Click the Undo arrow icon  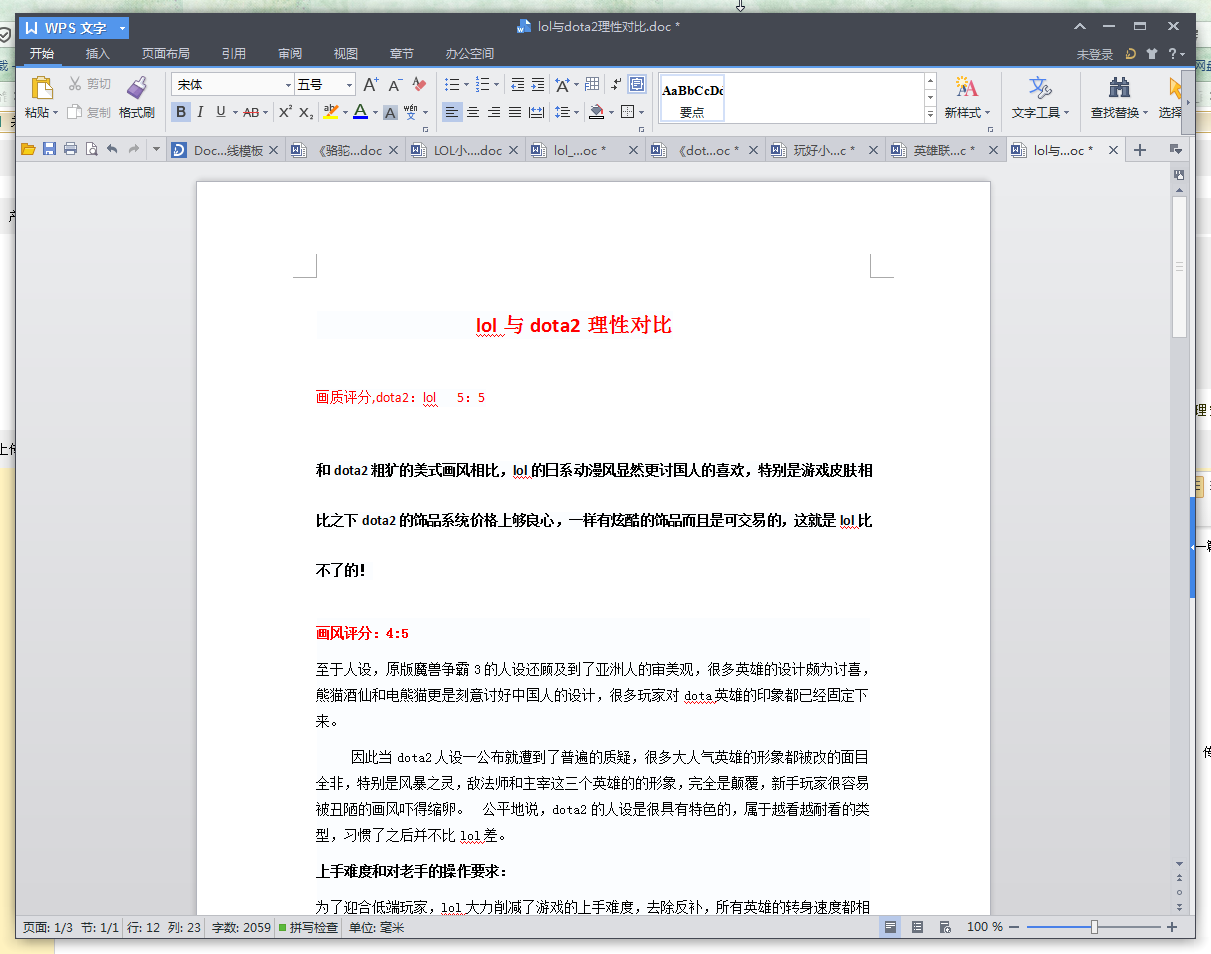coord(112,150)
